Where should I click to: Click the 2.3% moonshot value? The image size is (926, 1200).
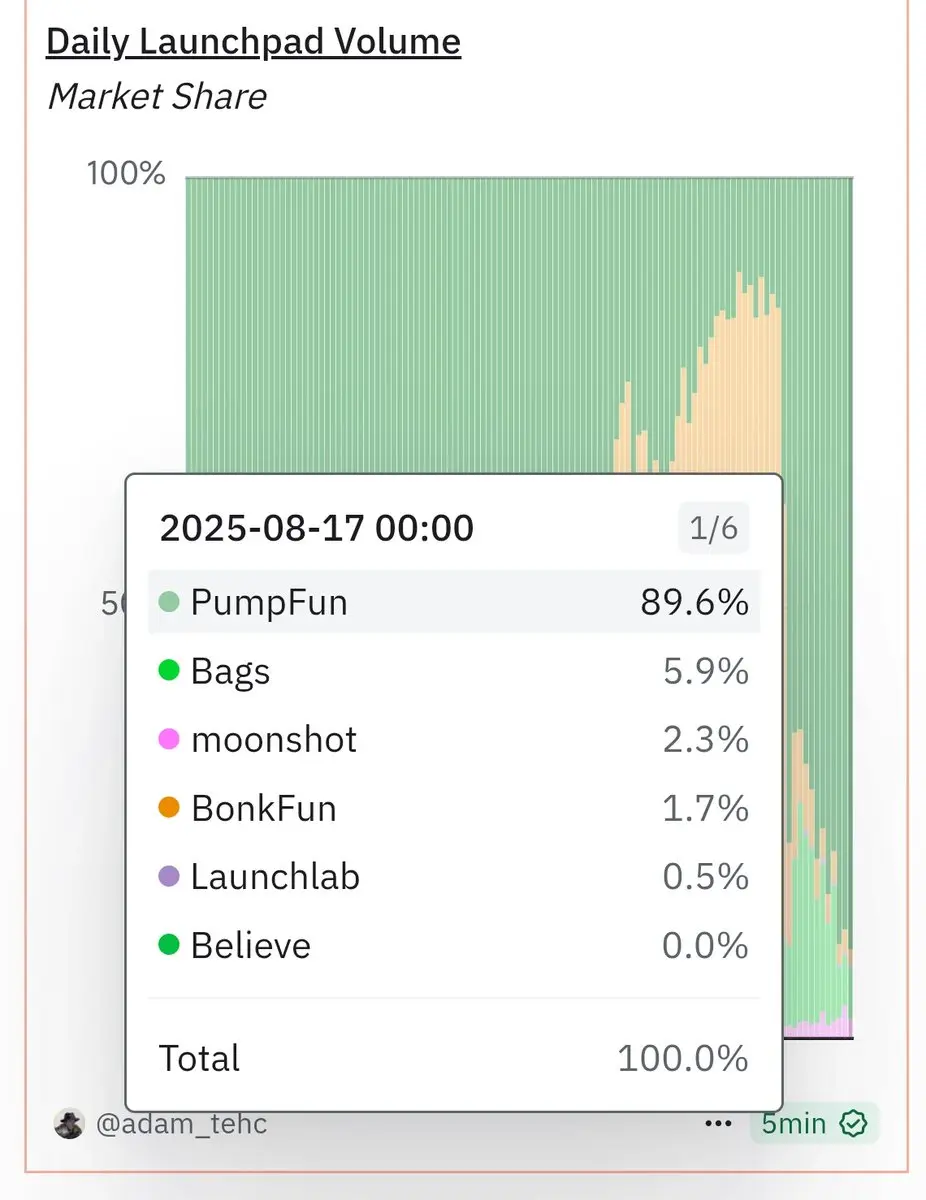706,740
